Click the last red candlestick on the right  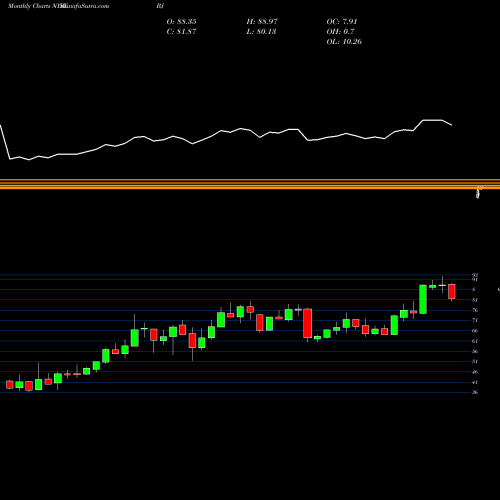(452, 291)
